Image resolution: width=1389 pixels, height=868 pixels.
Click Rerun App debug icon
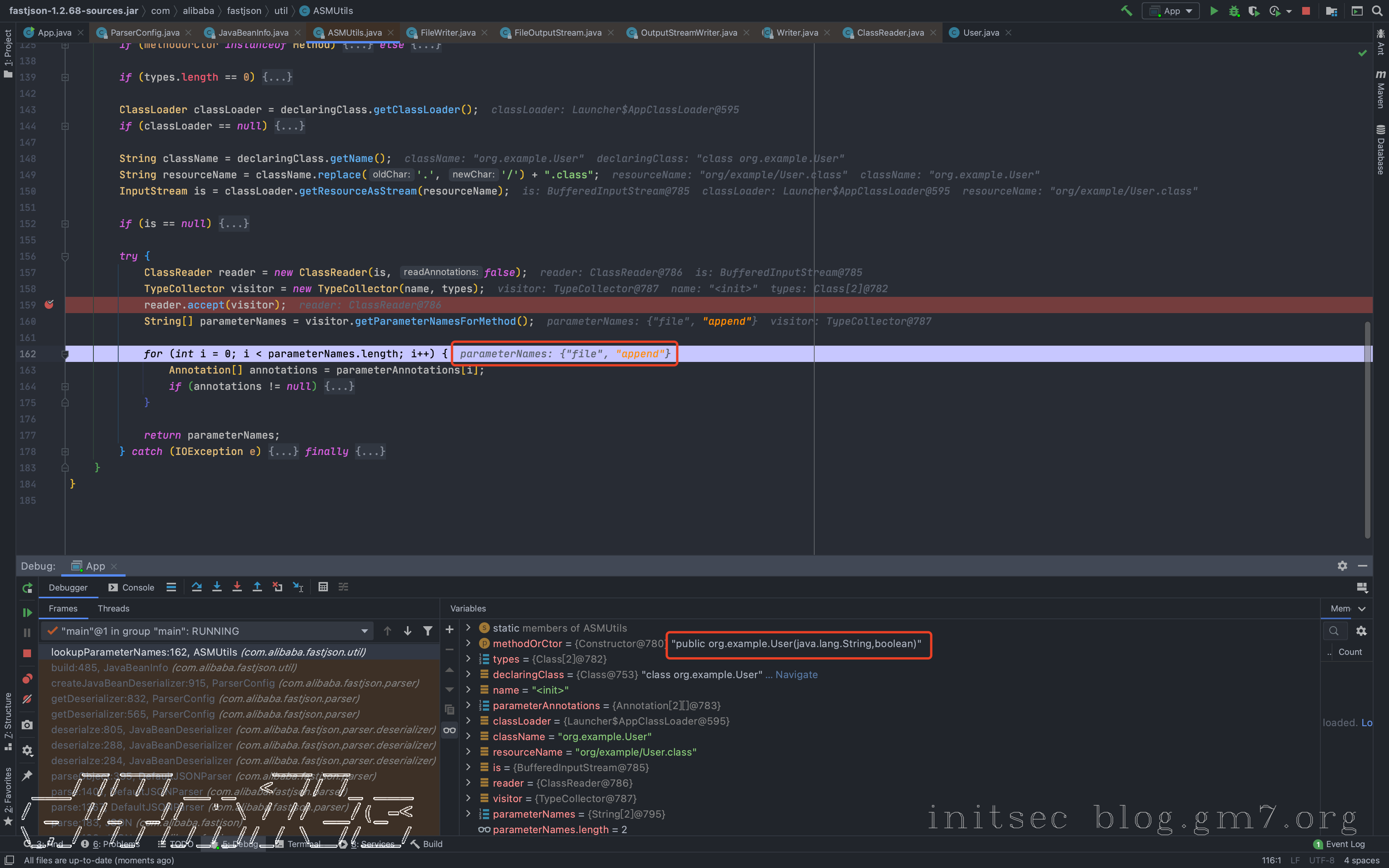[x=27, y=588]
